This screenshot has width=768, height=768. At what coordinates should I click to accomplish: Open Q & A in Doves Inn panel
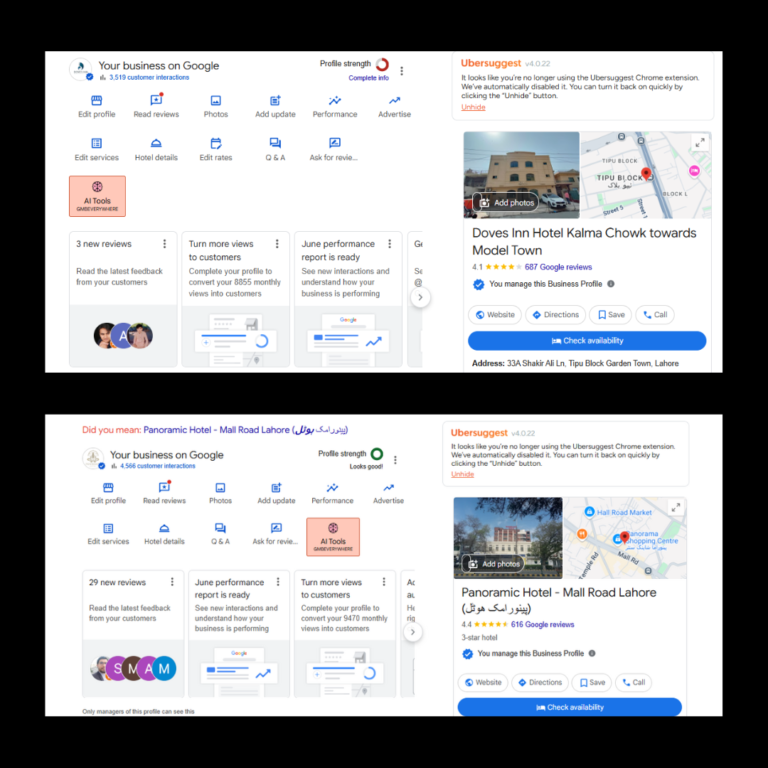tap(275, 150)
